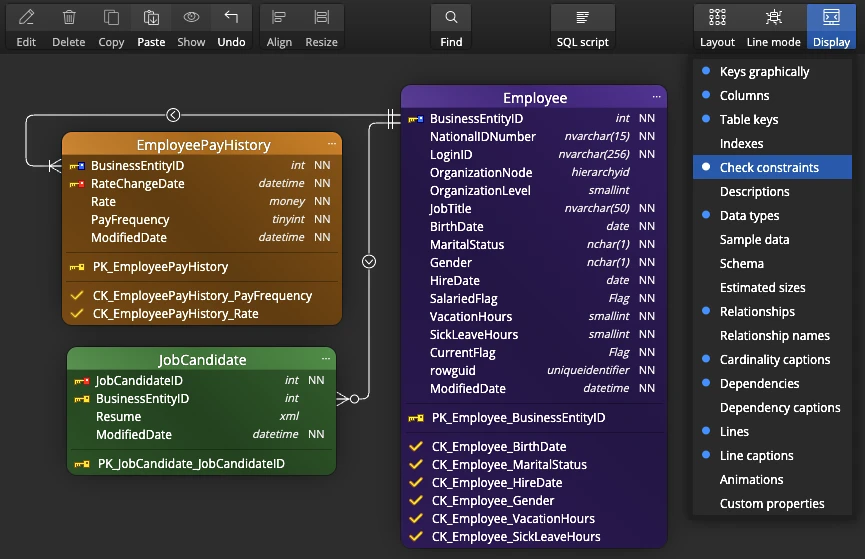
Task: Select the PayFrequency column
Action: [202, 220]
